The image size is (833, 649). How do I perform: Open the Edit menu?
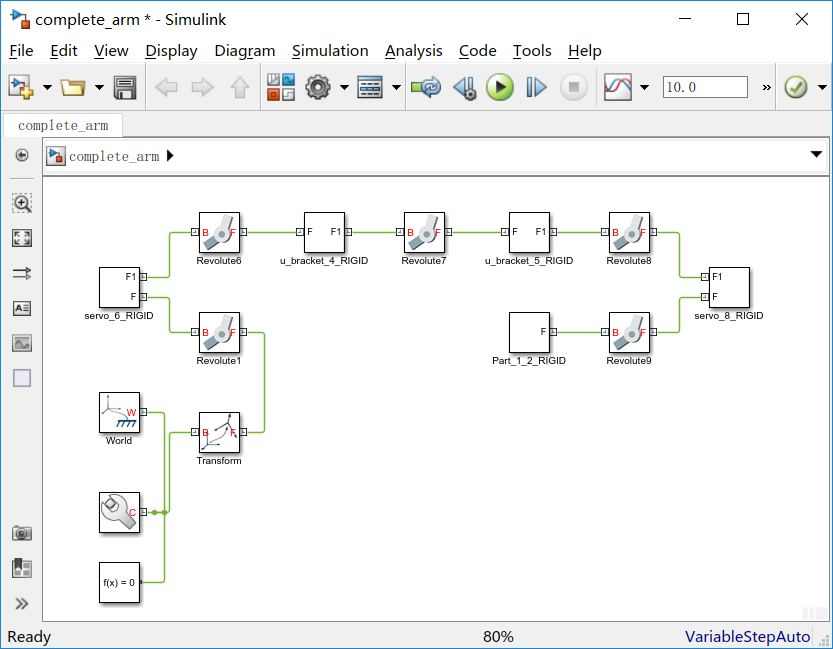64,51
